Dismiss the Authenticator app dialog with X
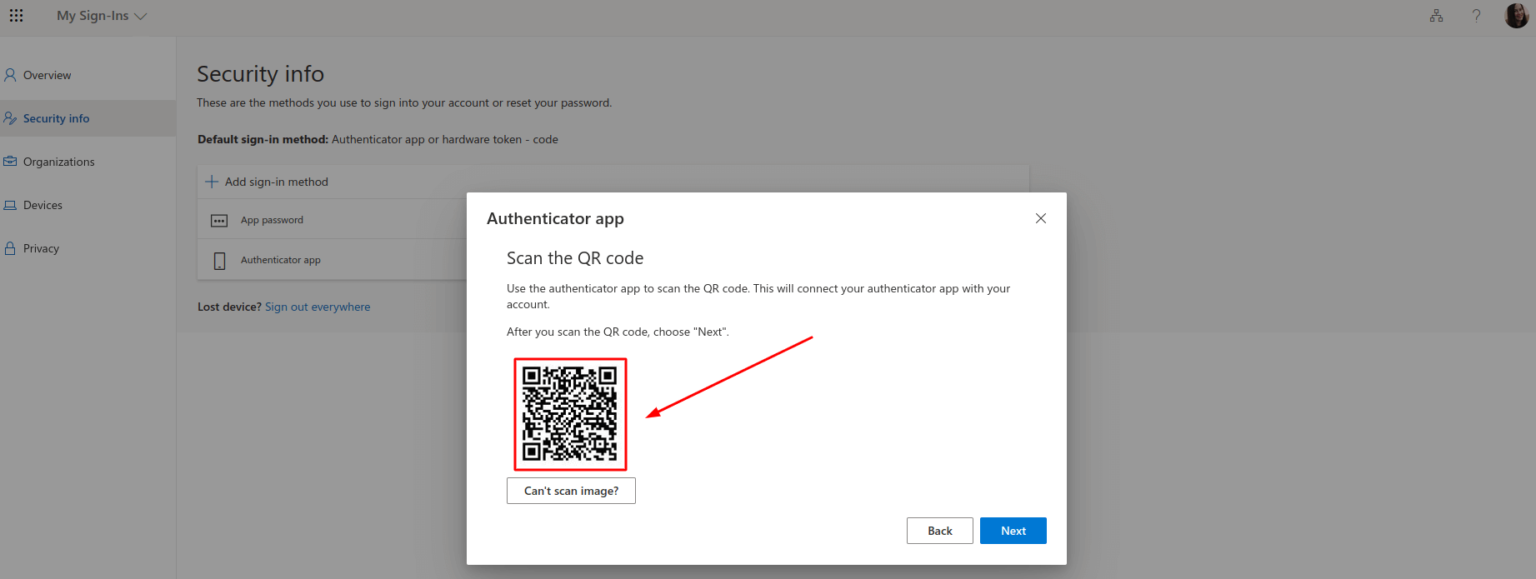Image resolution: width=1536 pixels, height=579 pixels. (x=1040, y=218)
